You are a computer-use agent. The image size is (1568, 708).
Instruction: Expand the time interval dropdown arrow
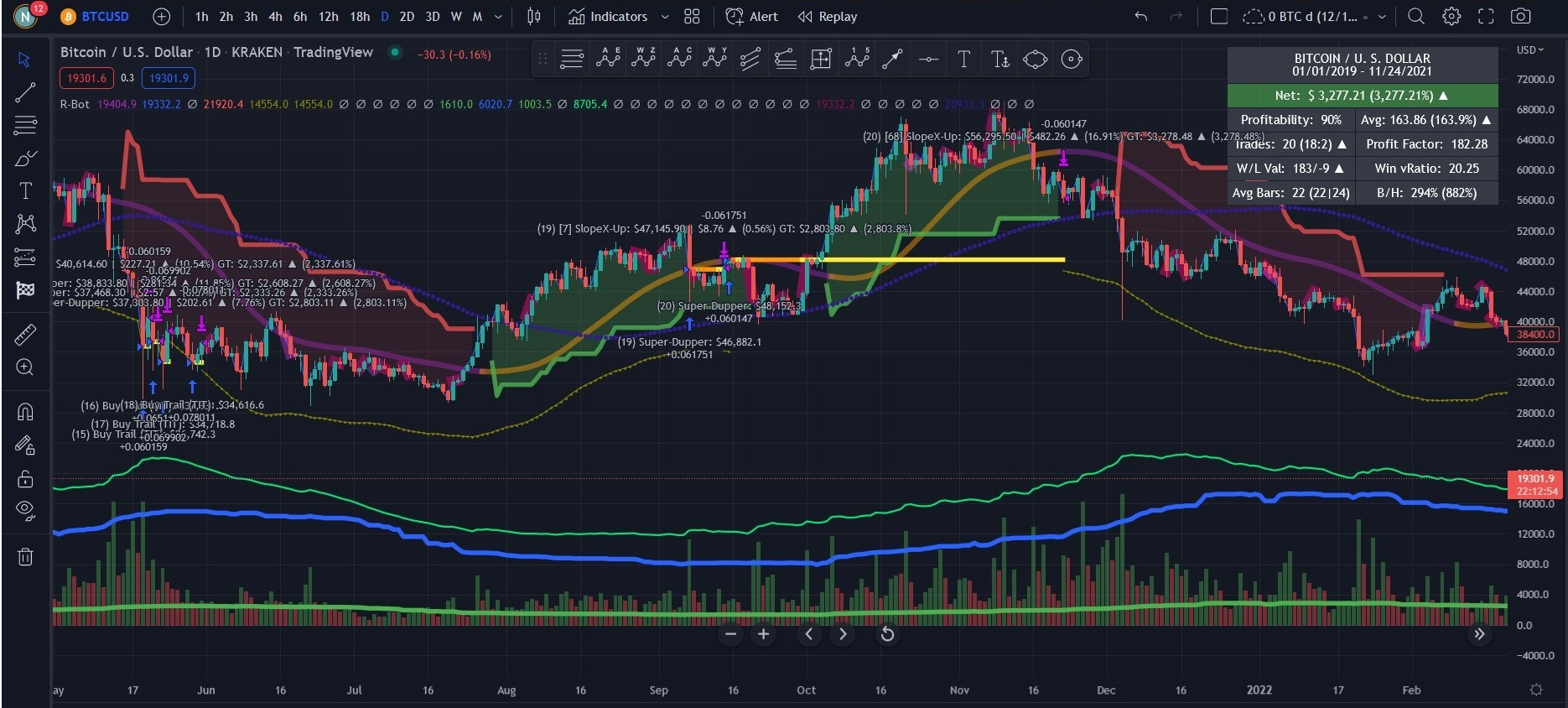[x=498, y=17]
